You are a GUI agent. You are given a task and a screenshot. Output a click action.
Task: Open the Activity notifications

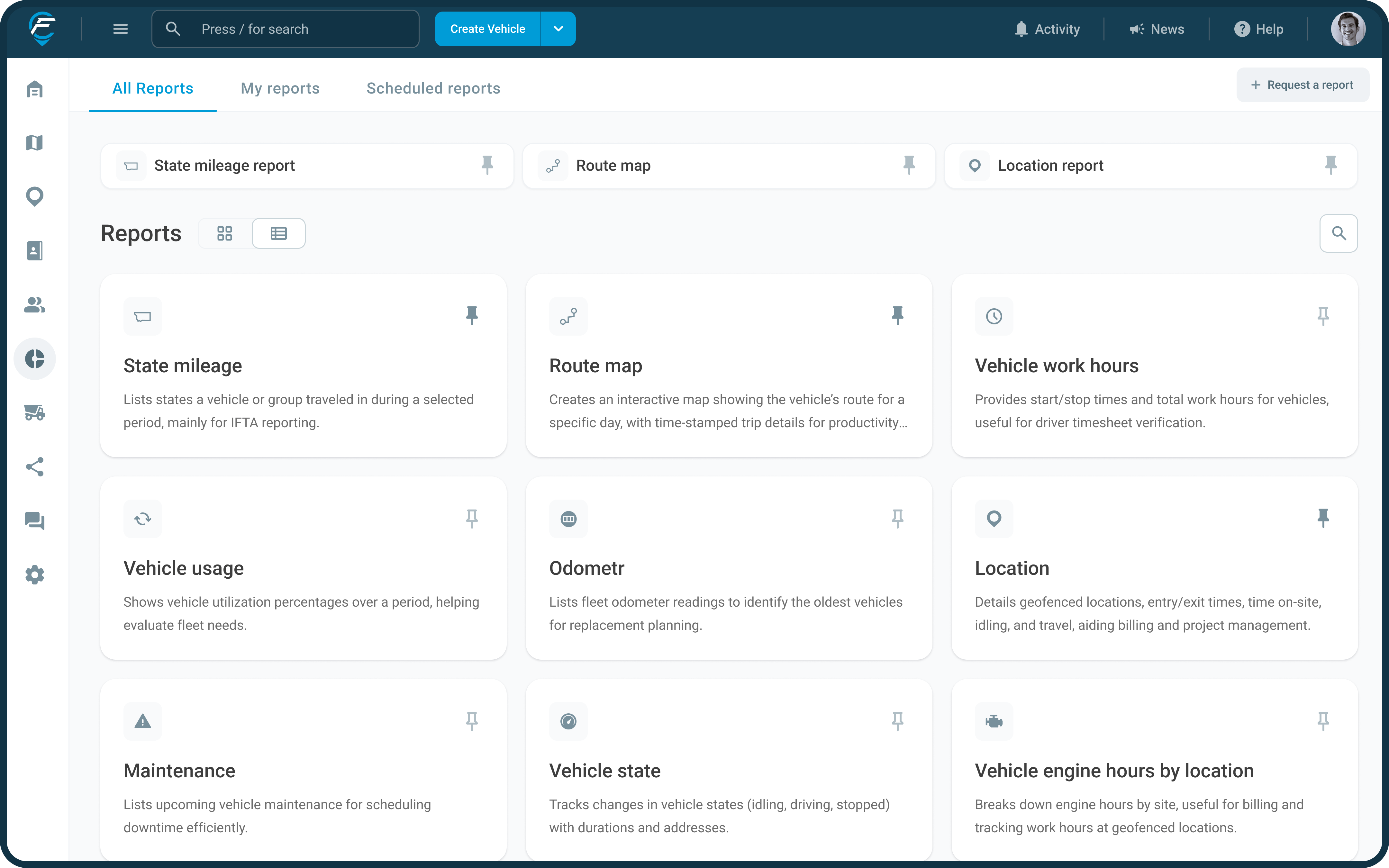[1047, 29]
